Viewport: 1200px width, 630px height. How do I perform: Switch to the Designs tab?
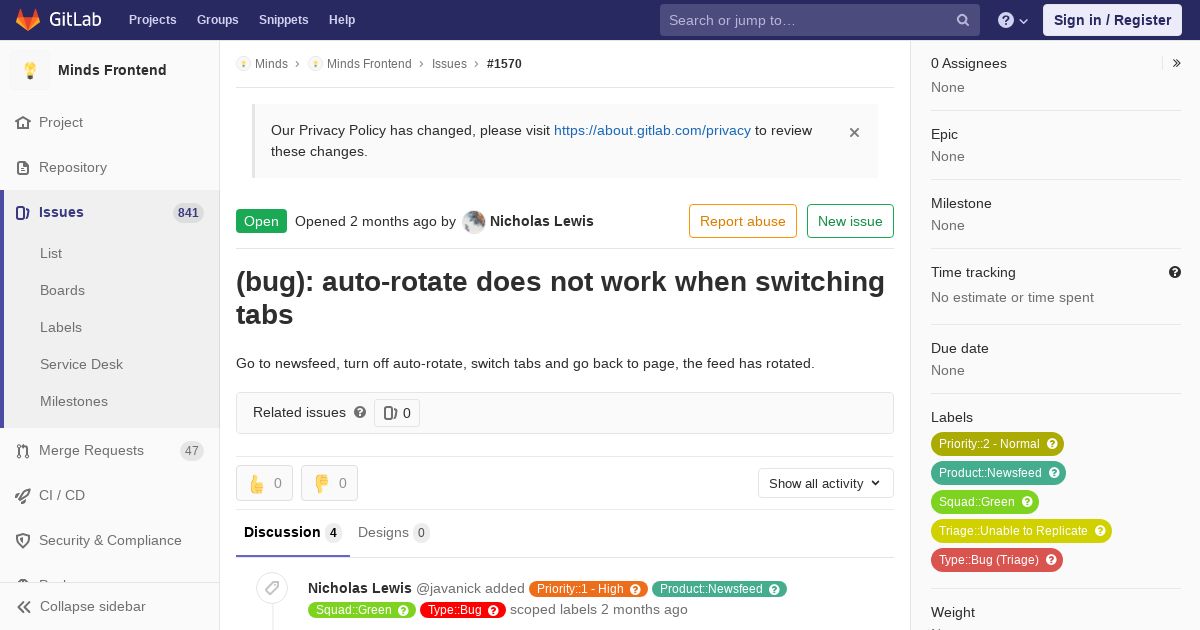(393, 533)
